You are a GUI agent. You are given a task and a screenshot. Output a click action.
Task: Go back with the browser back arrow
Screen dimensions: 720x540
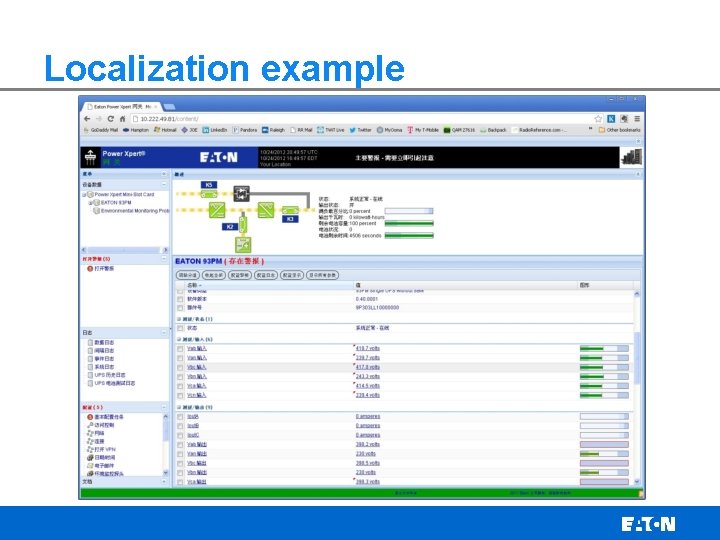88,118
